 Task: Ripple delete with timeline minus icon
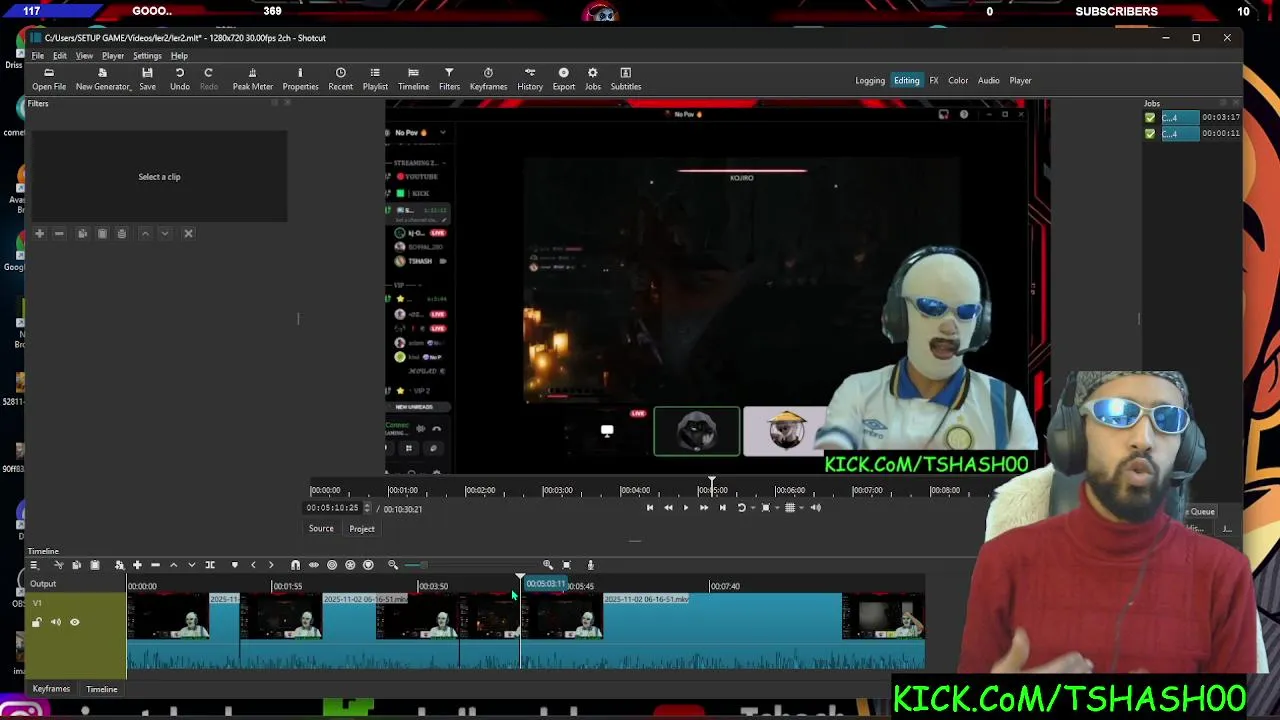point(155,565)
